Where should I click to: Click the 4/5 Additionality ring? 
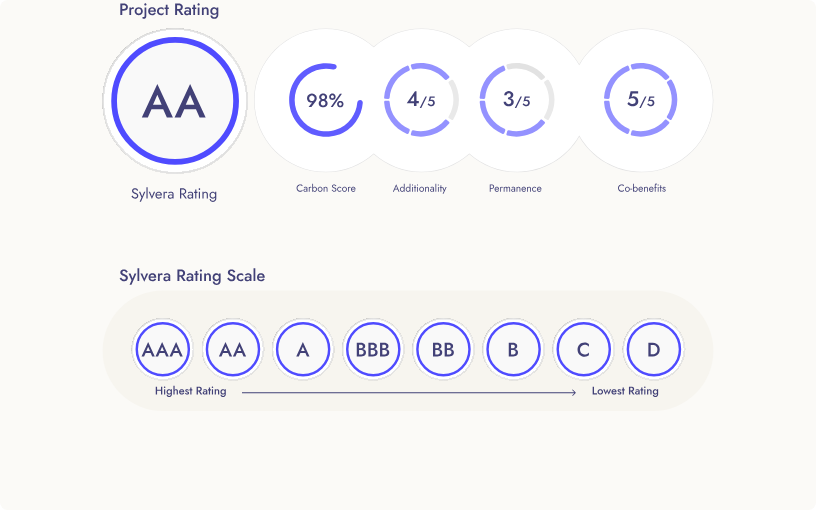click(x=420, y=100)
